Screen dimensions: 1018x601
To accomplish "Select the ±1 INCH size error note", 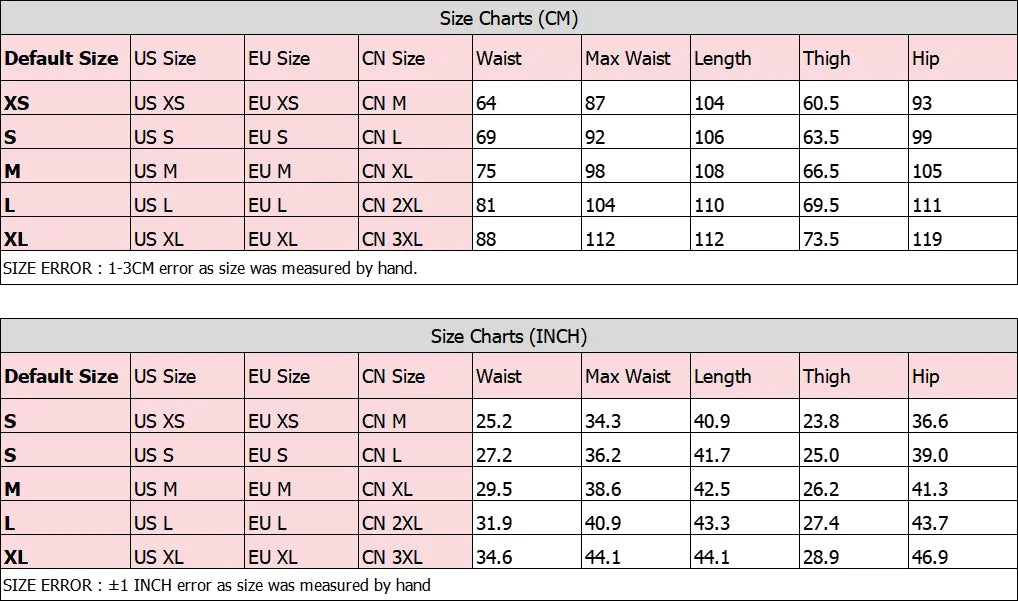I will pyautogui.click(x=217, y=585).
